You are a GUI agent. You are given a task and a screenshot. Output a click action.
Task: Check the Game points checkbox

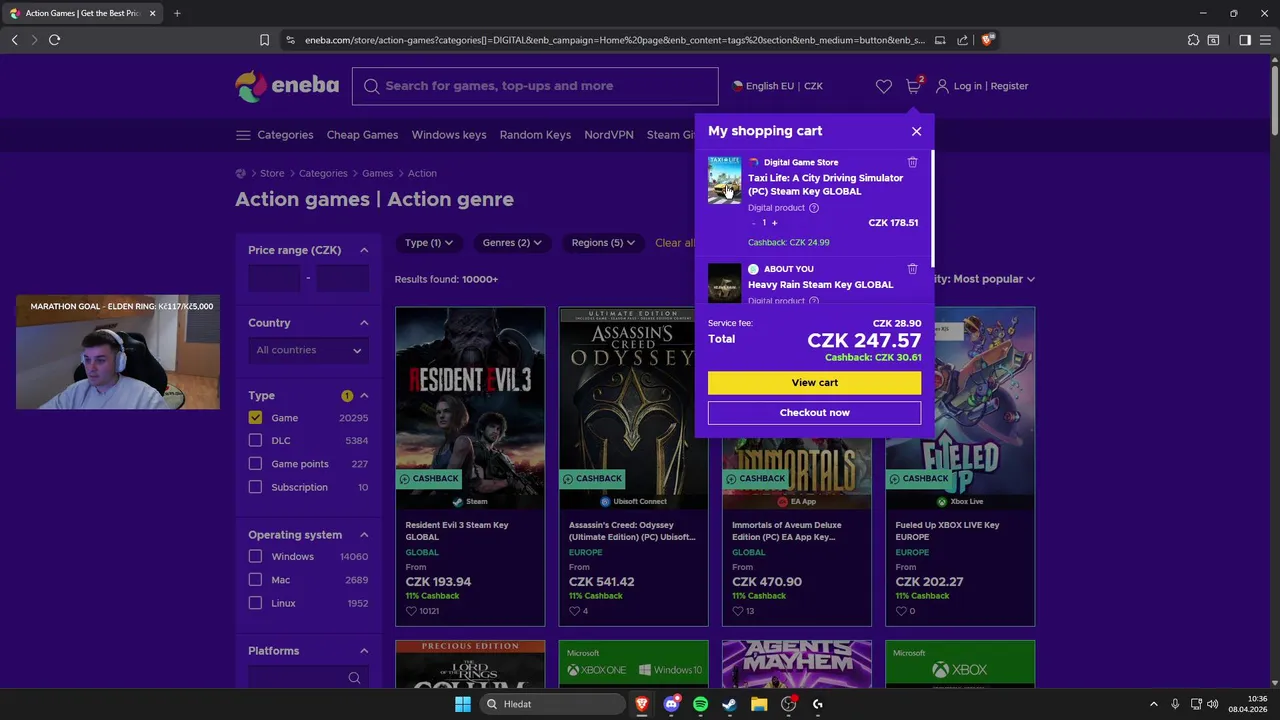pos(255,464)
